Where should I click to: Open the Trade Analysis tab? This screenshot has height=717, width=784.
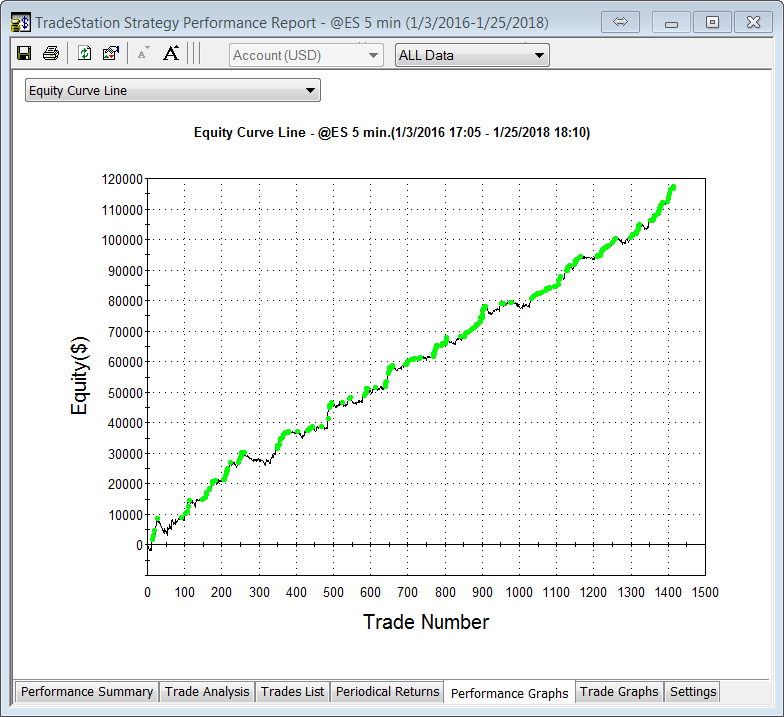coord(207,691)
